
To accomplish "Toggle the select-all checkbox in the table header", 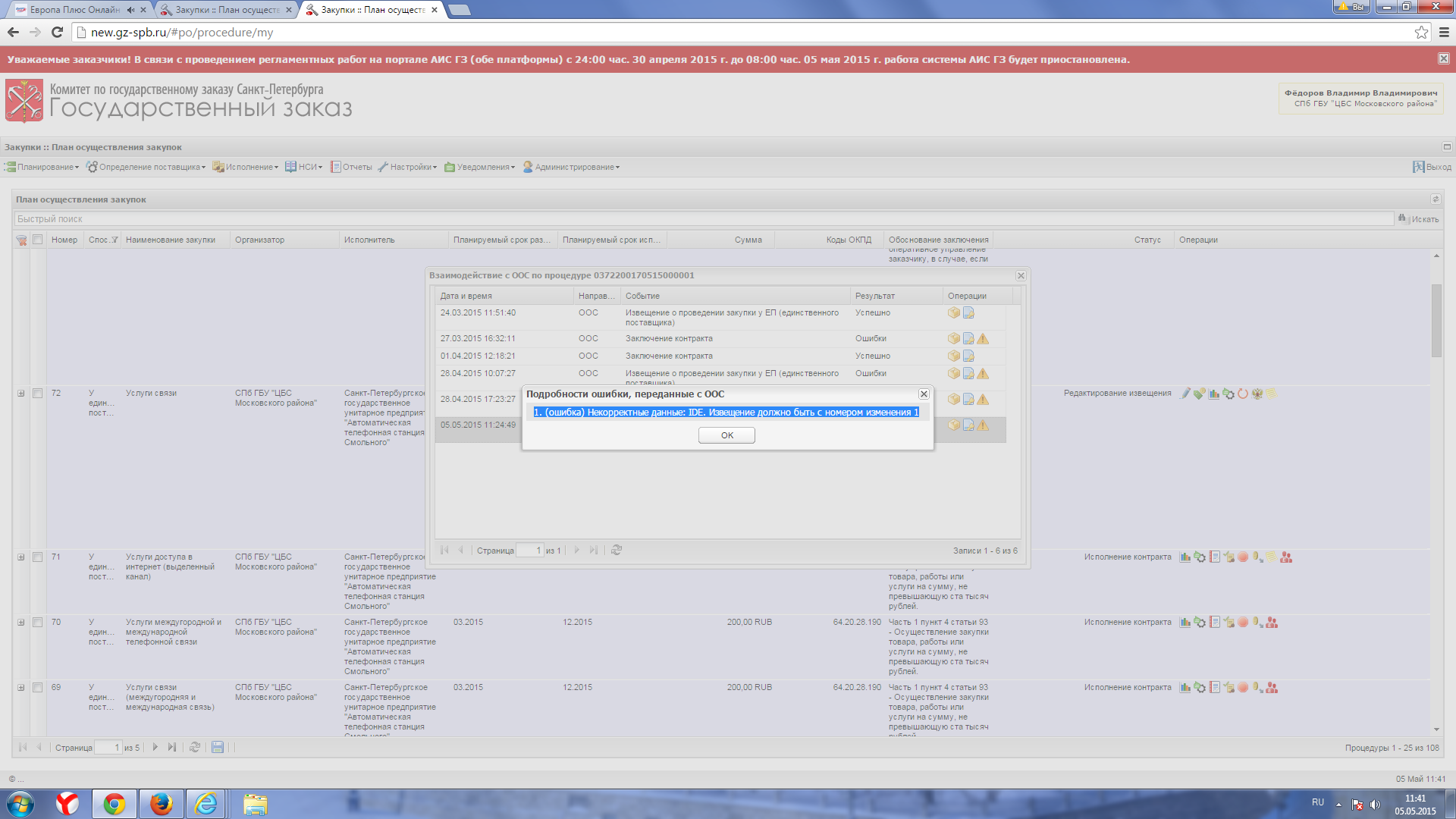I will 37,240.
